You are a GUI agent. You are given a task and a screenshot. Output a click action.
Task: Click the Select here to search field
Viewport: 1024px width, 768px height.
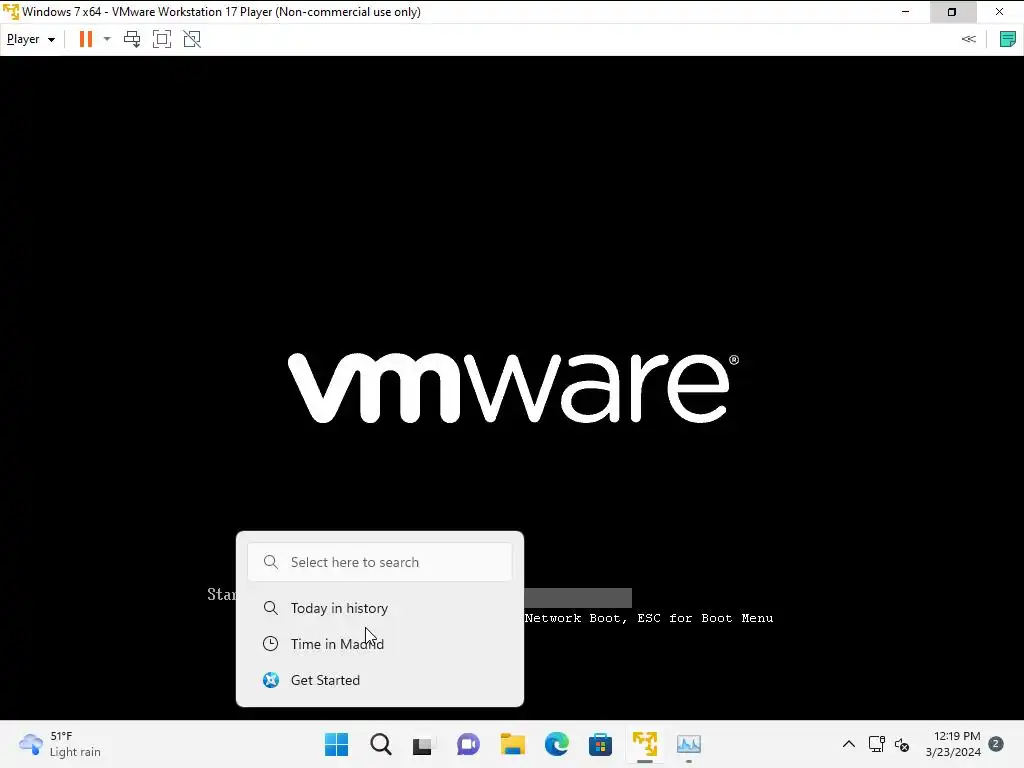click(380, 562)
